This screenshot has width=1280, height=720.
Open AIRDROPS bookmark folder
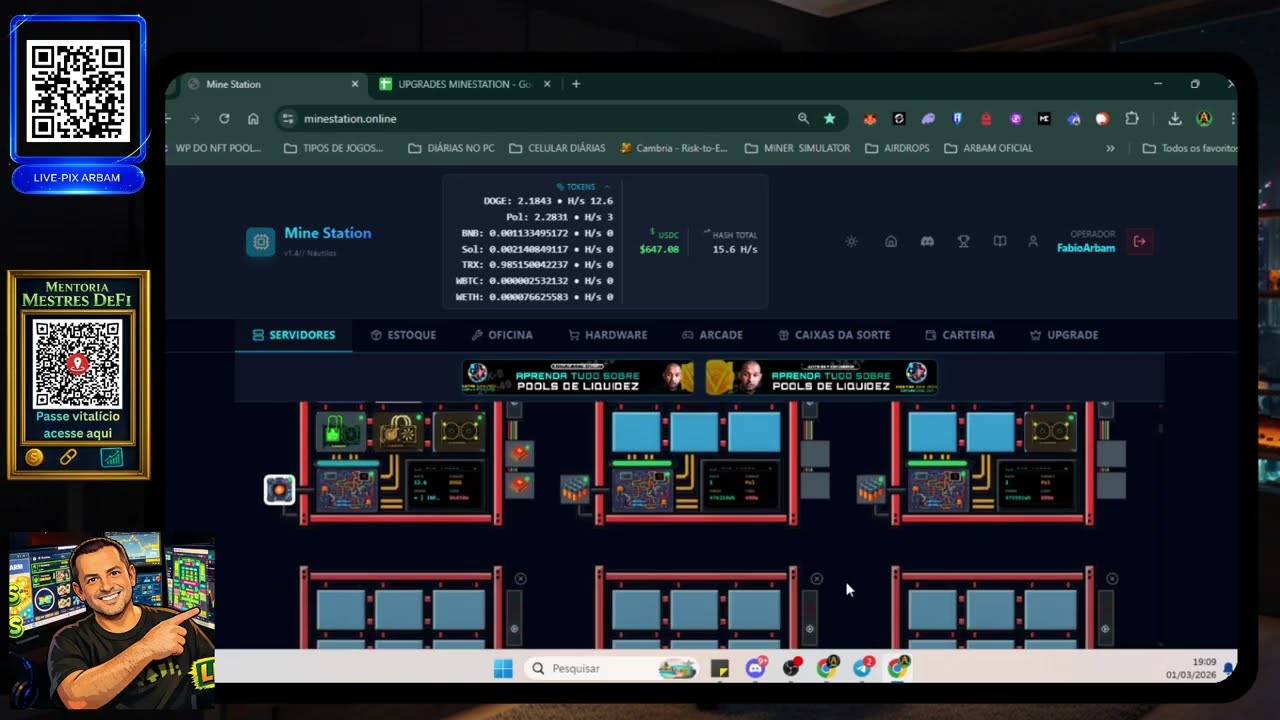tap(897, 148)
